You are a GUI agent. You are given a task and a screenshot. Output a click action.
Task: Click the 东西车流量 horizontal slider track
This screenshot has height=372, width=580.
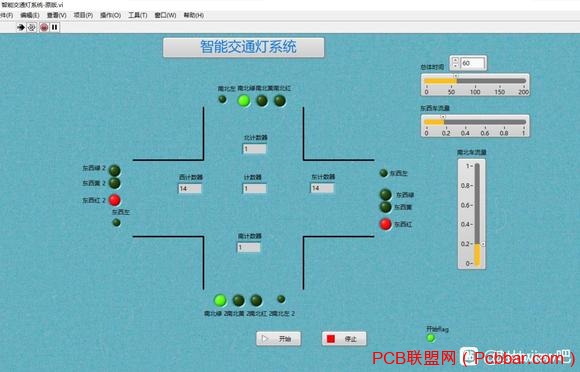tap(475, 122)
